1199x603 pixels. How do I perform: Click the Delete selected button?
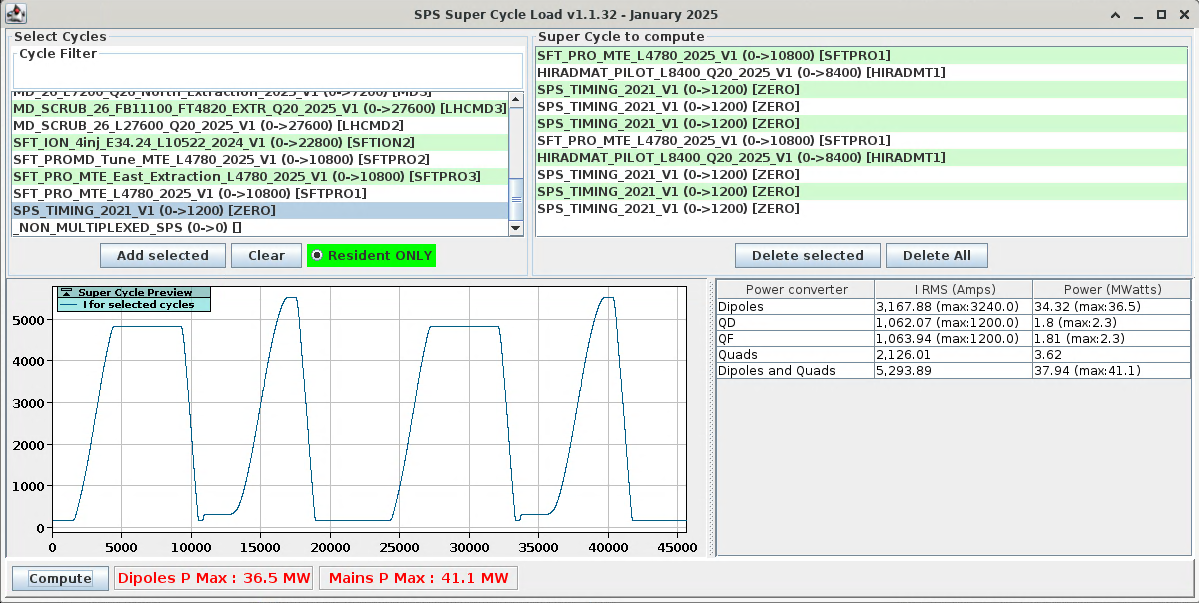[x=807, y=255]
